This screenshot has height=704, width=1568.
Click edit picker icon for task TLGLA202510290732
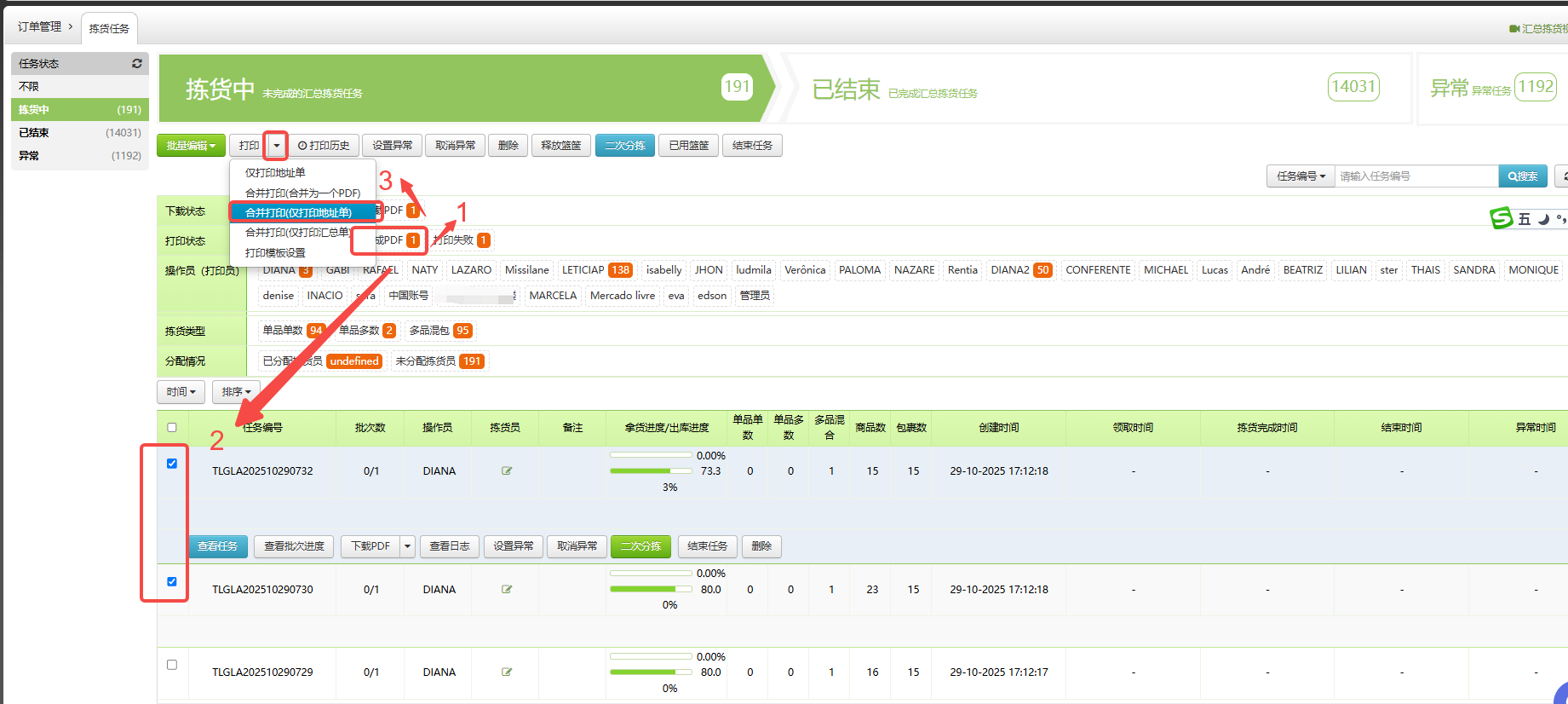[507, 471]
